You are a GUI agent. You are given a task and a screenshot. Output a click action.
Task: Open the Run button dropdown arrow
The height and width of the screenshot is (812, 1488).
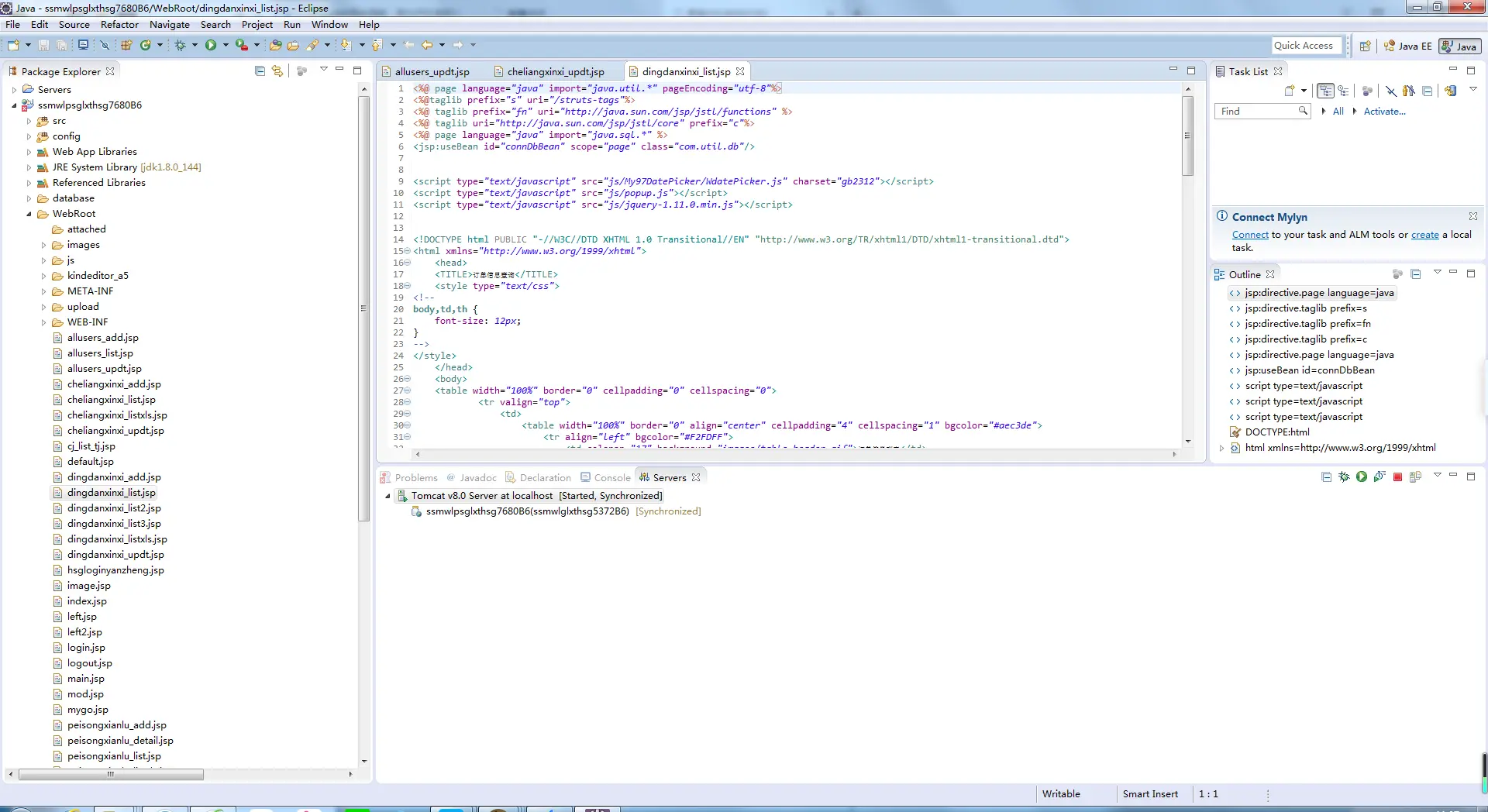point(226,45)
